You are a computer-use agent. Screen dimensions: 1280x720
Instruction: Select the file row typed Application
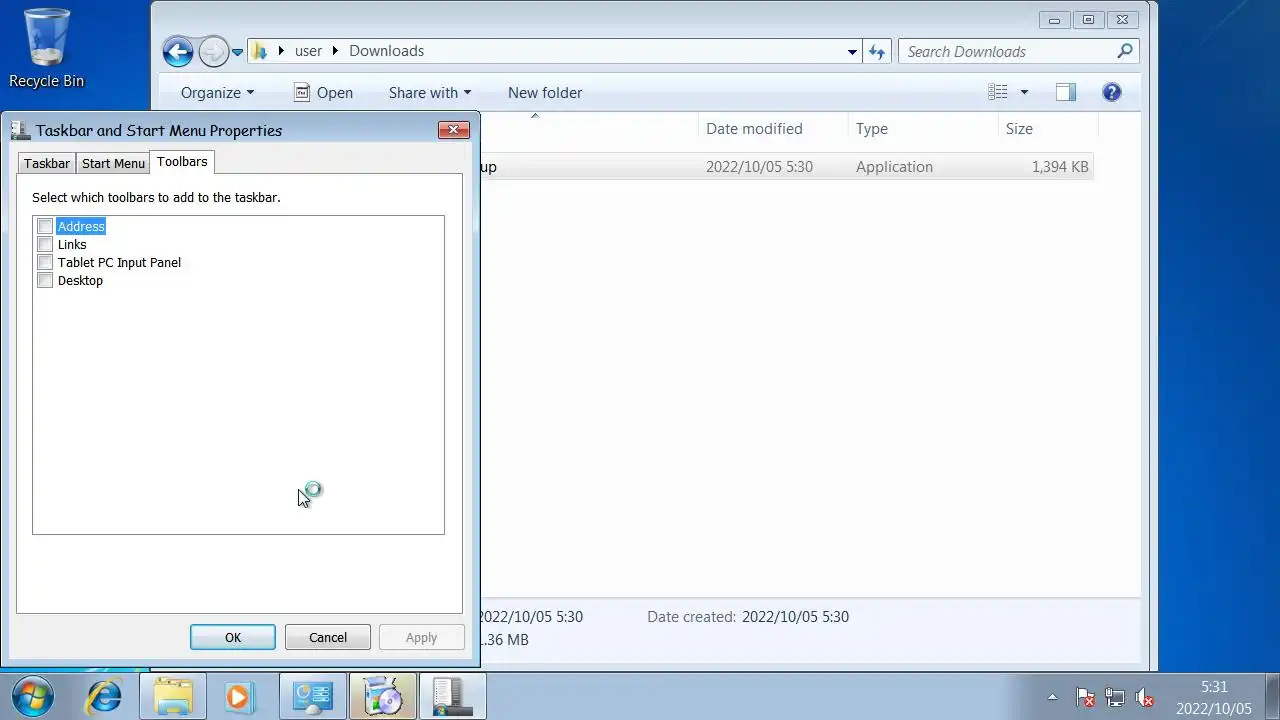[786, 167]
